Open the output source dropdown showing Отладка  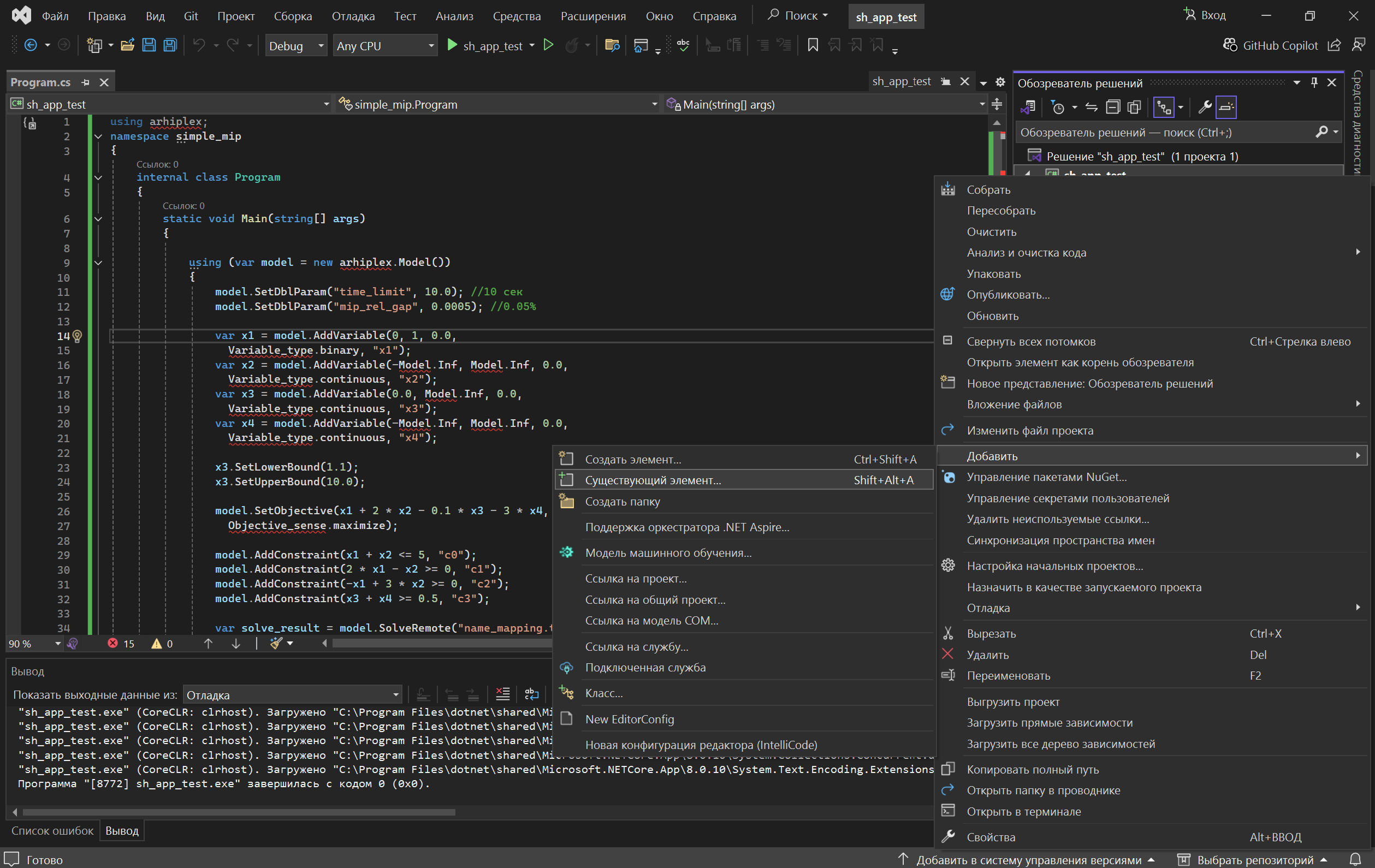click(x=292, y=694)
